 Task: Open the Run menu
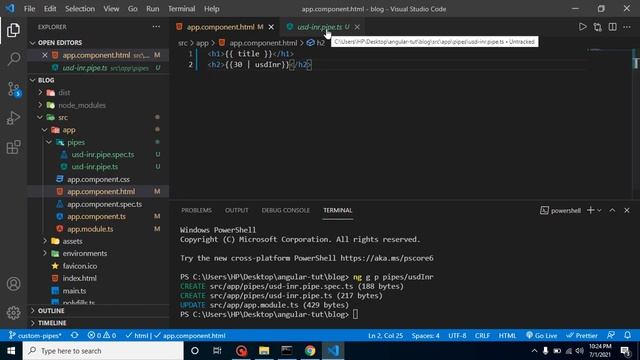tap(153, 9)
